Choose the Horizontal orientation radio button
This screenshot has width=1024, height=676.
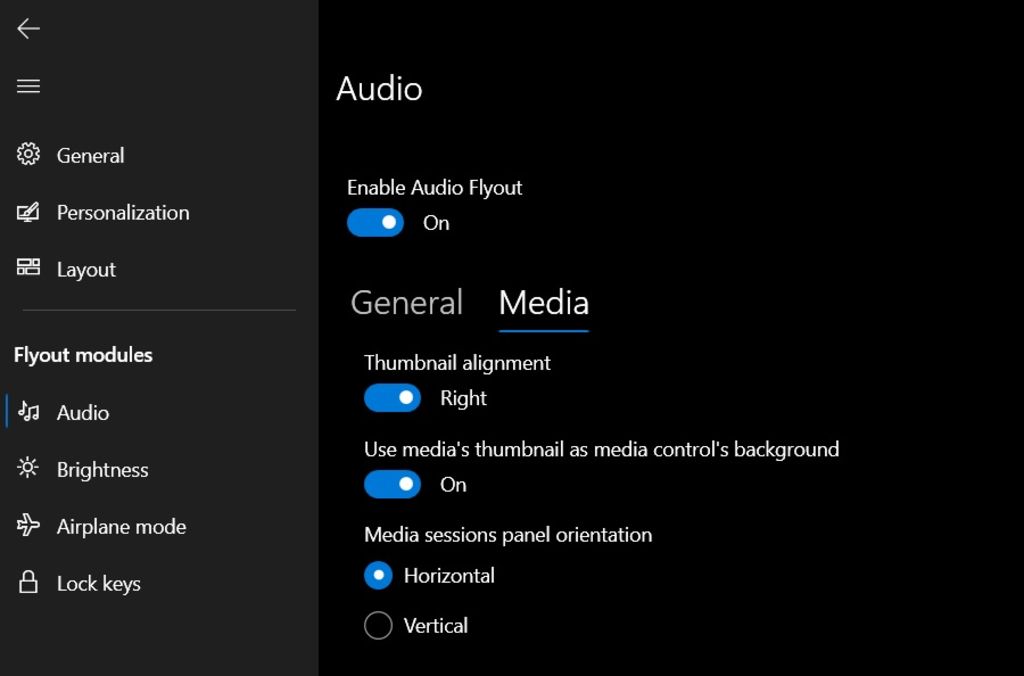point(378,576)
